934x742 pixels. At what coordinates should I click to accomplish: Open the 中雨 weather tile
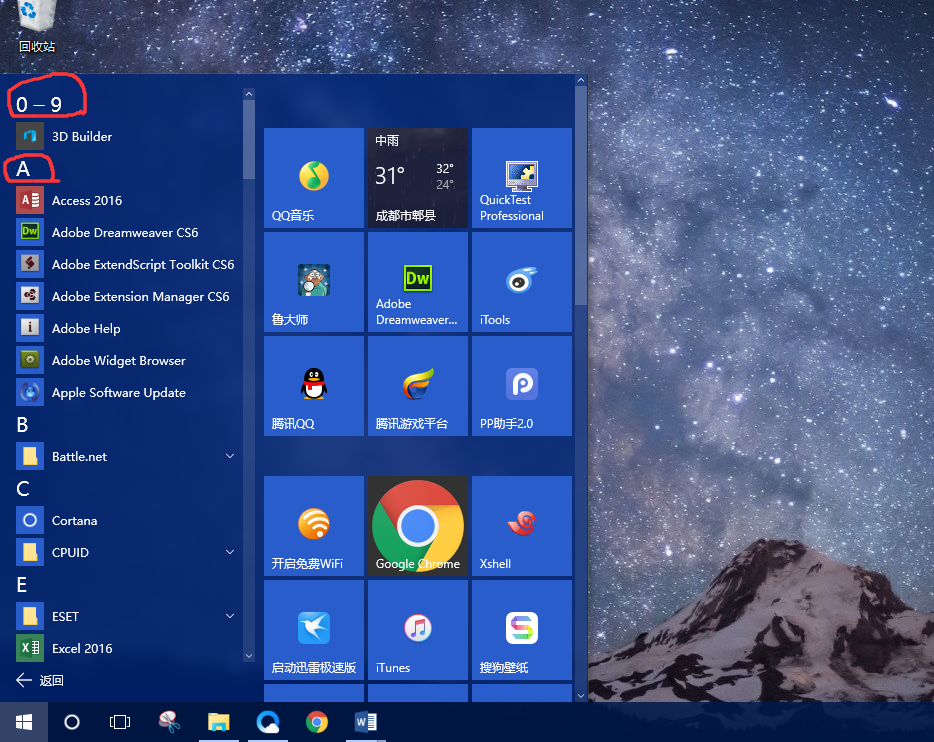[418, 178]
